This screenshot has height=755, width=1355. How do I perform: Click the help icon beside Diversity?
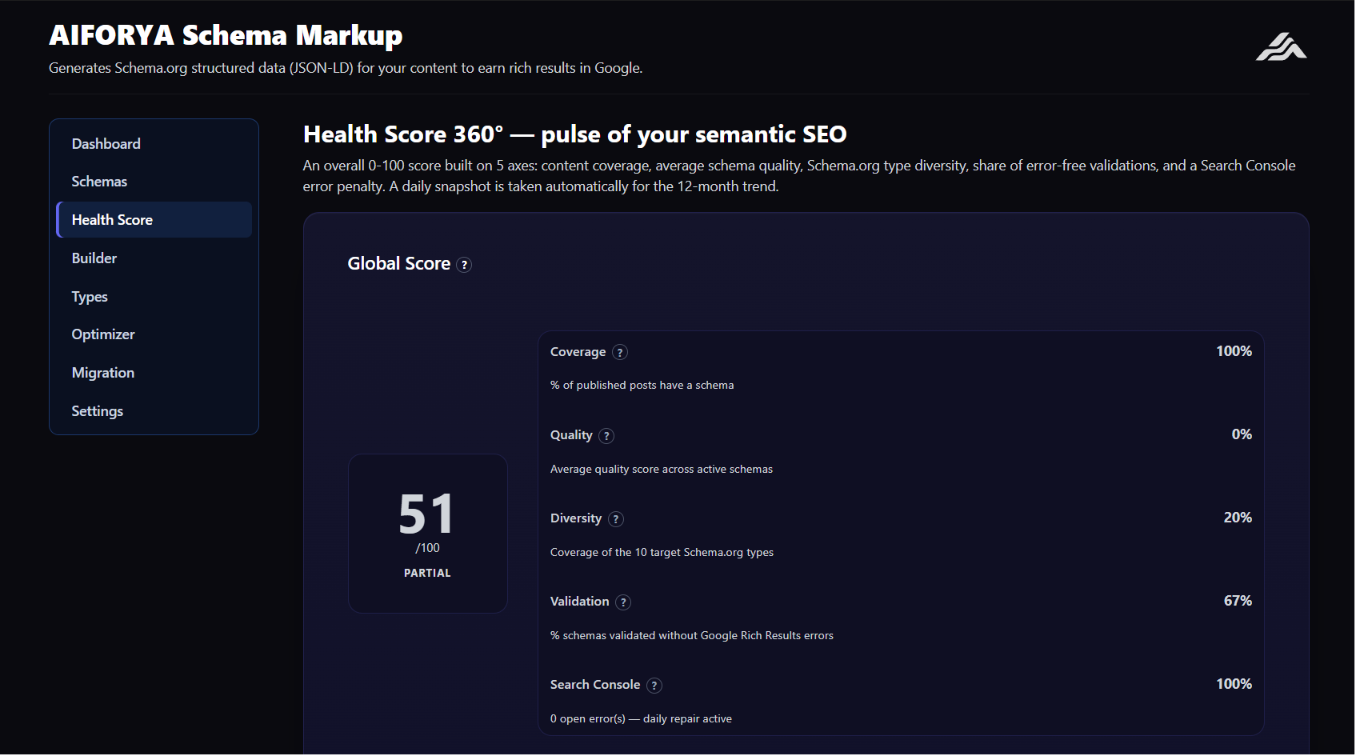coord(616,519)
